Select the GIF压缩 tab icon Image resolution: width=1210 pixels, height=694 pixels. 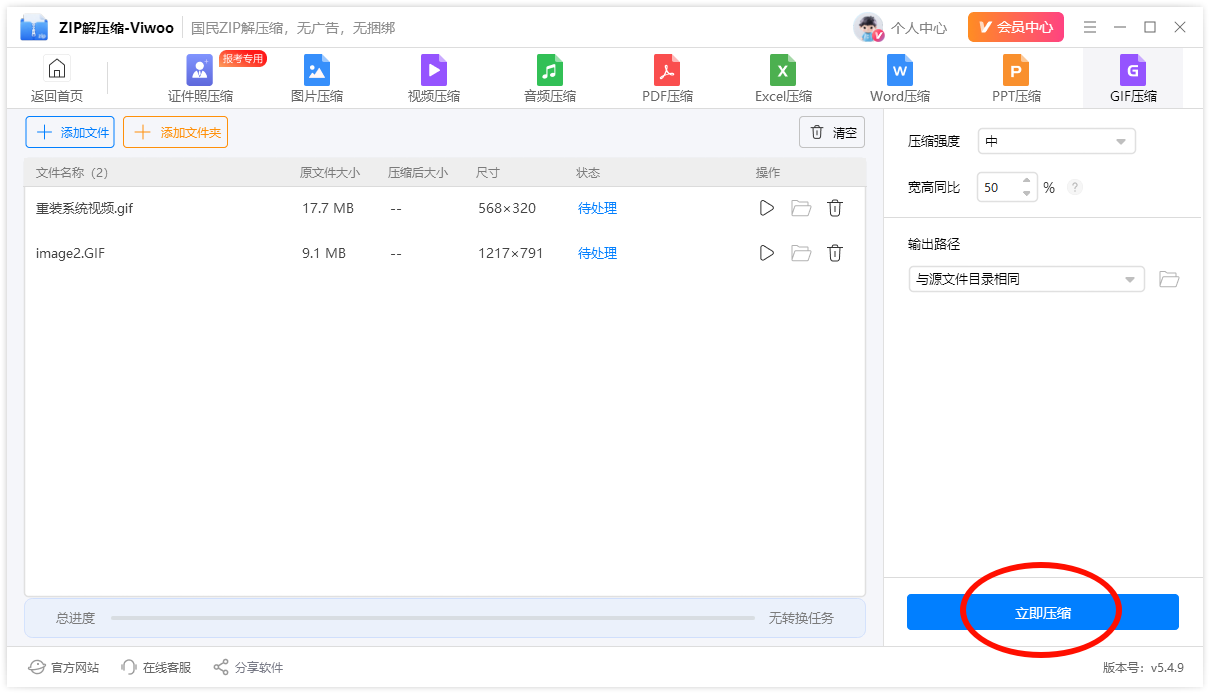[1133, 70]
